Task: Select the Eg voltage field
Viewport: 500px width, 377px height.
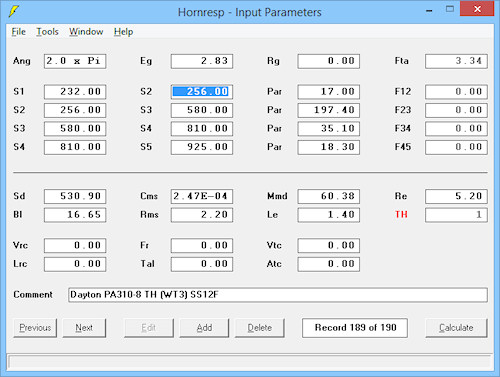Action: [202, 61]
